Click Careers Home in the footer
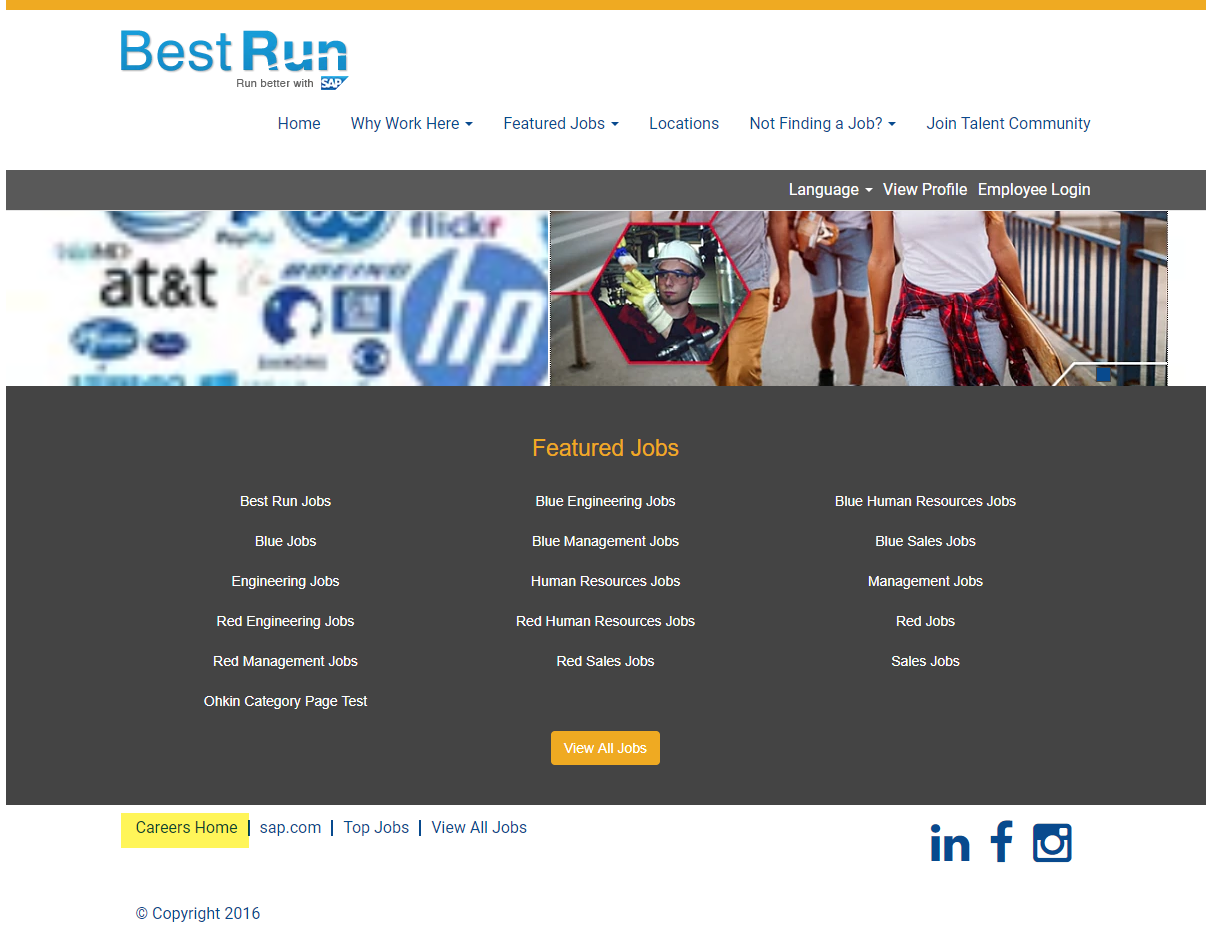 (186, 828)
